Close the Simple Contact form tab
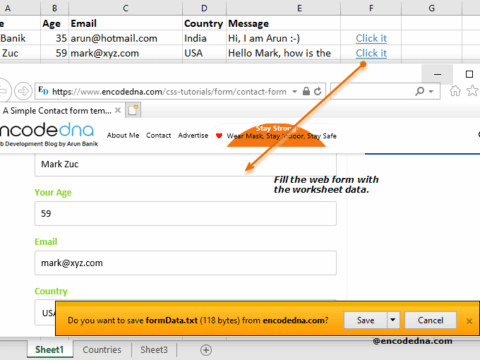 tap(118, 110)
